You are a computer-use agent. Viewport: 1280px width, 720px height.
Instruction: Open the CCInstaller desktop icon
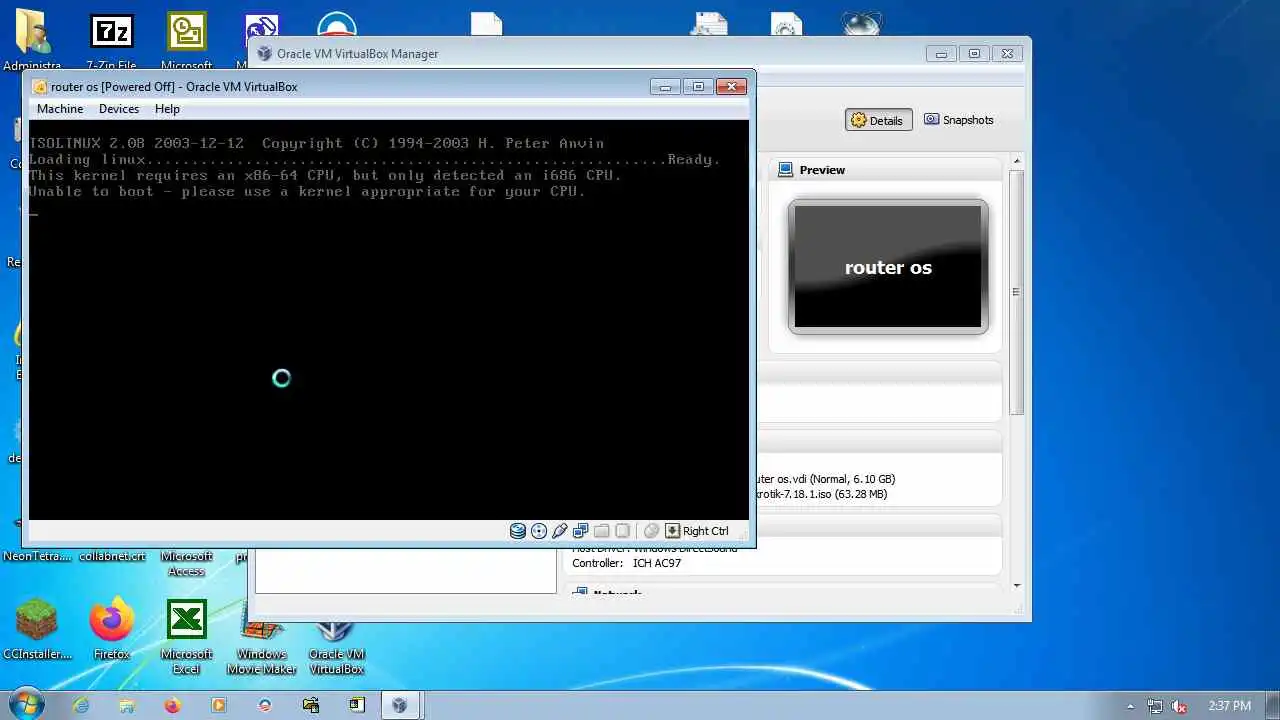(38, 630)
